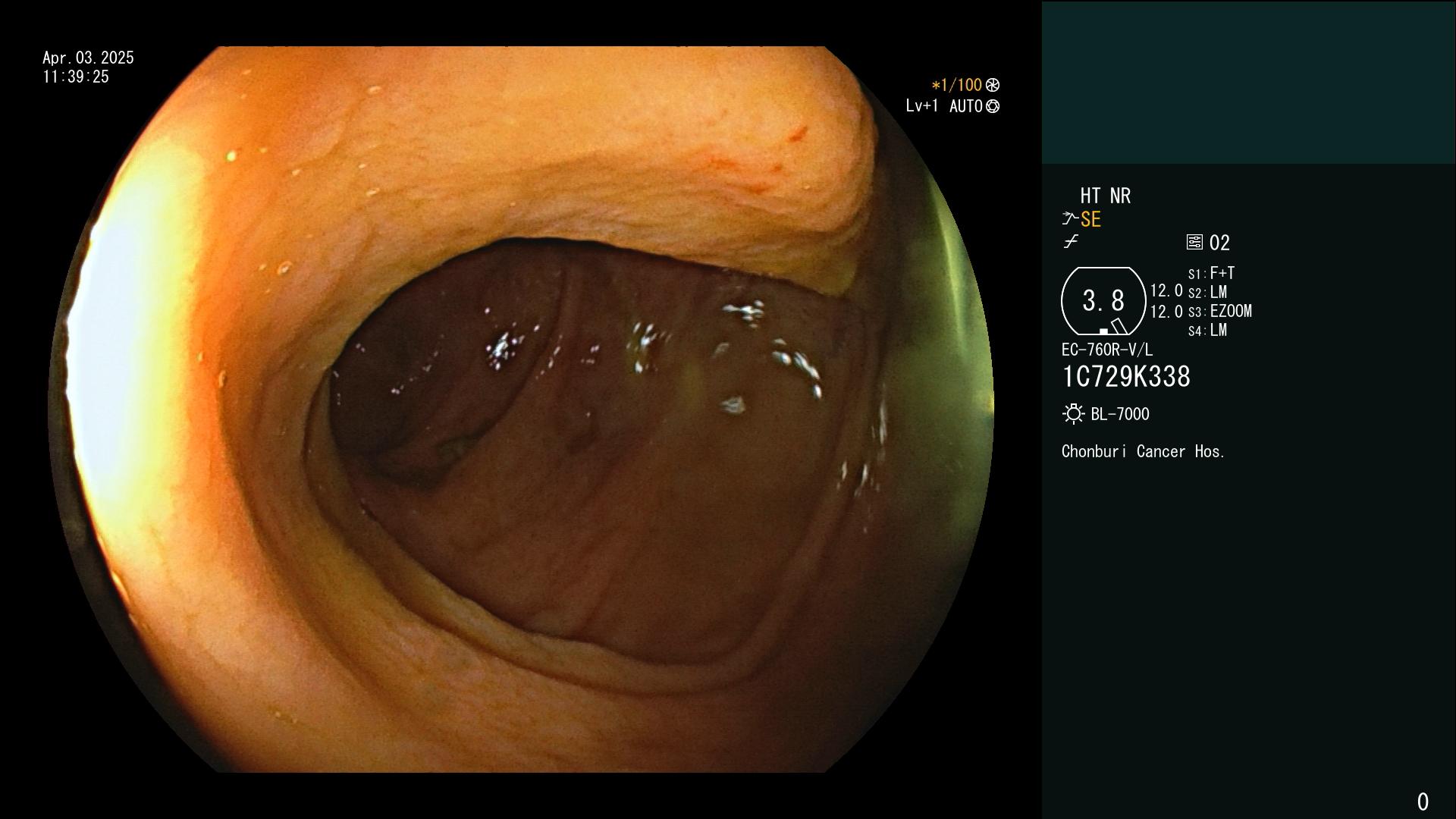The height and width of the screenshot is (819, 1456).
Task: Click the orange SE mode label
Action: 1090,220
